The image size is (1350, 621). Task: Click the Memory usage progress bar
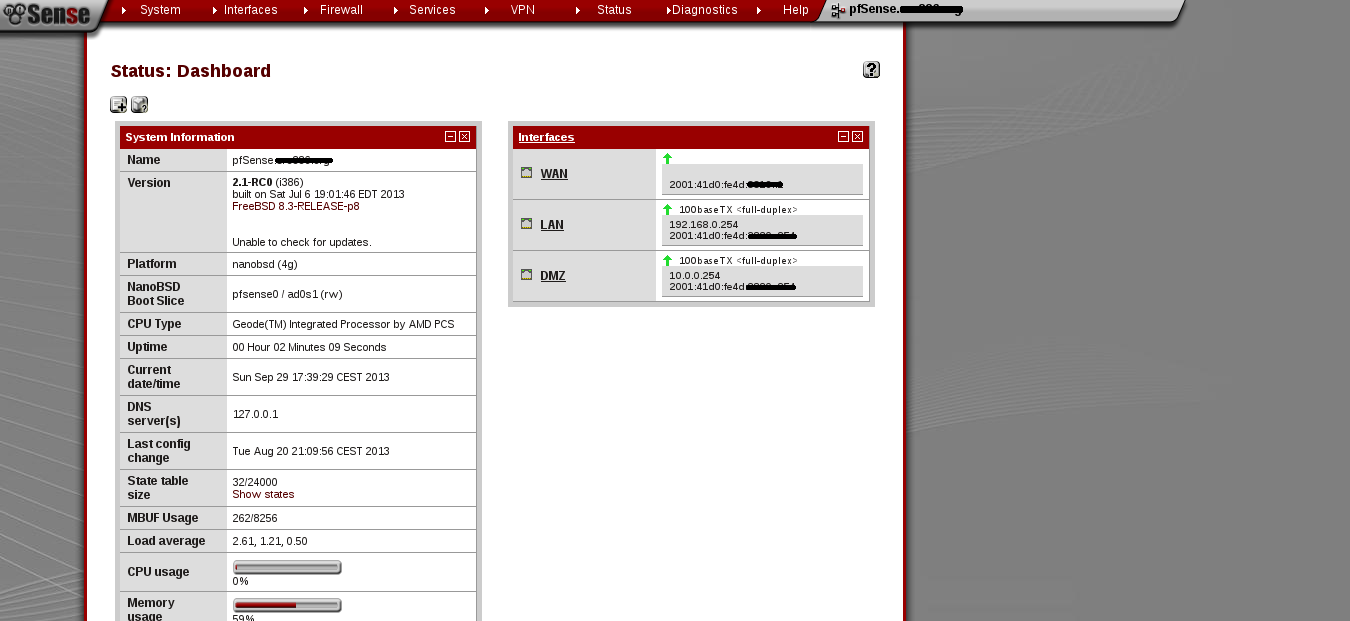point(287,605)
